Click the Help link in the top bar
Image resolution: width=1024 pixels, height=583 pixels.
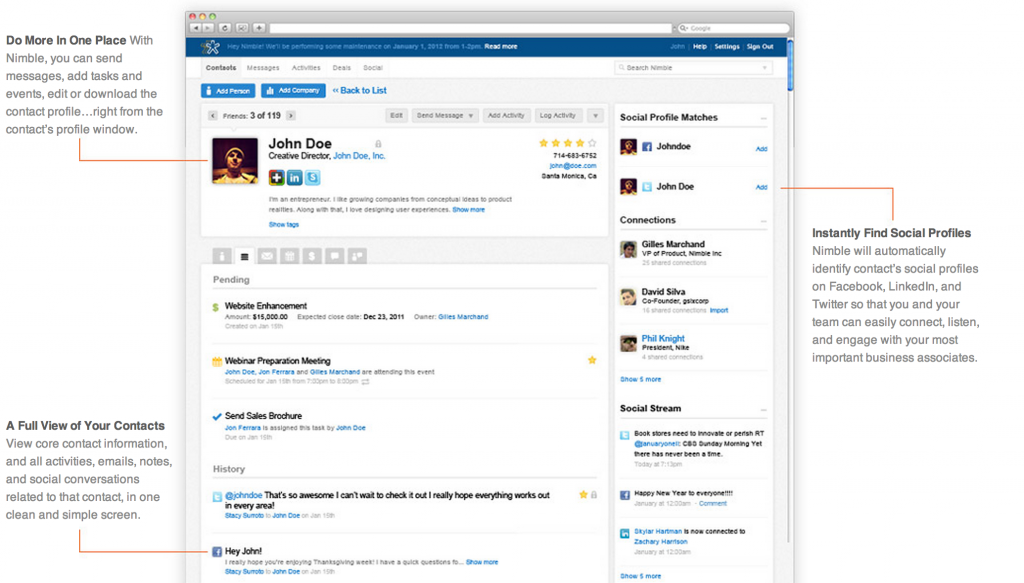(x=699, y=47)
